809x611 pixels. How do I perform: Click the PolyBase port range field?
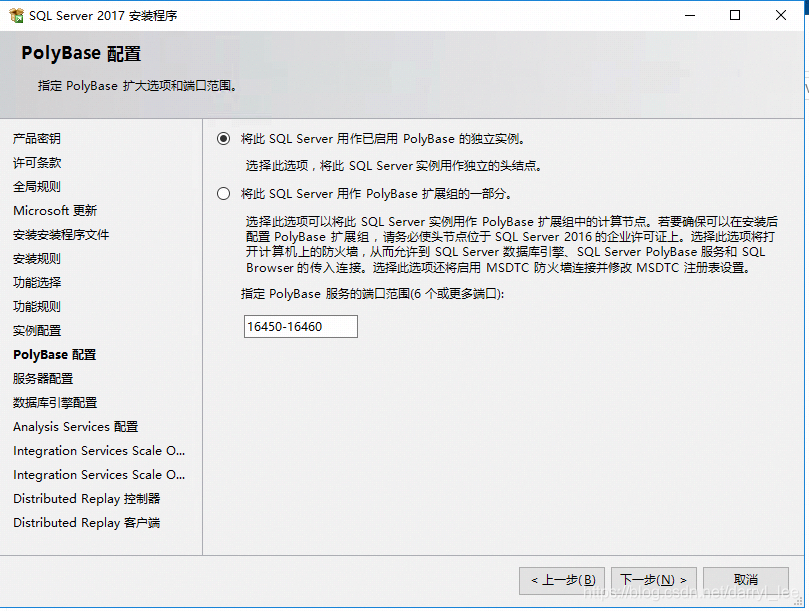pos(301,327)
